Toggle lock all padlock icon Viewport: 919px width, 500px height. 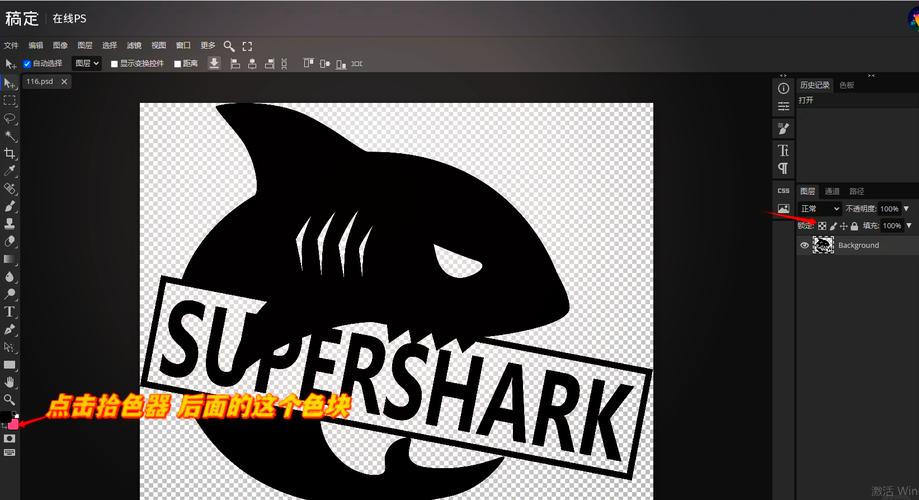[x=855, y=226]
